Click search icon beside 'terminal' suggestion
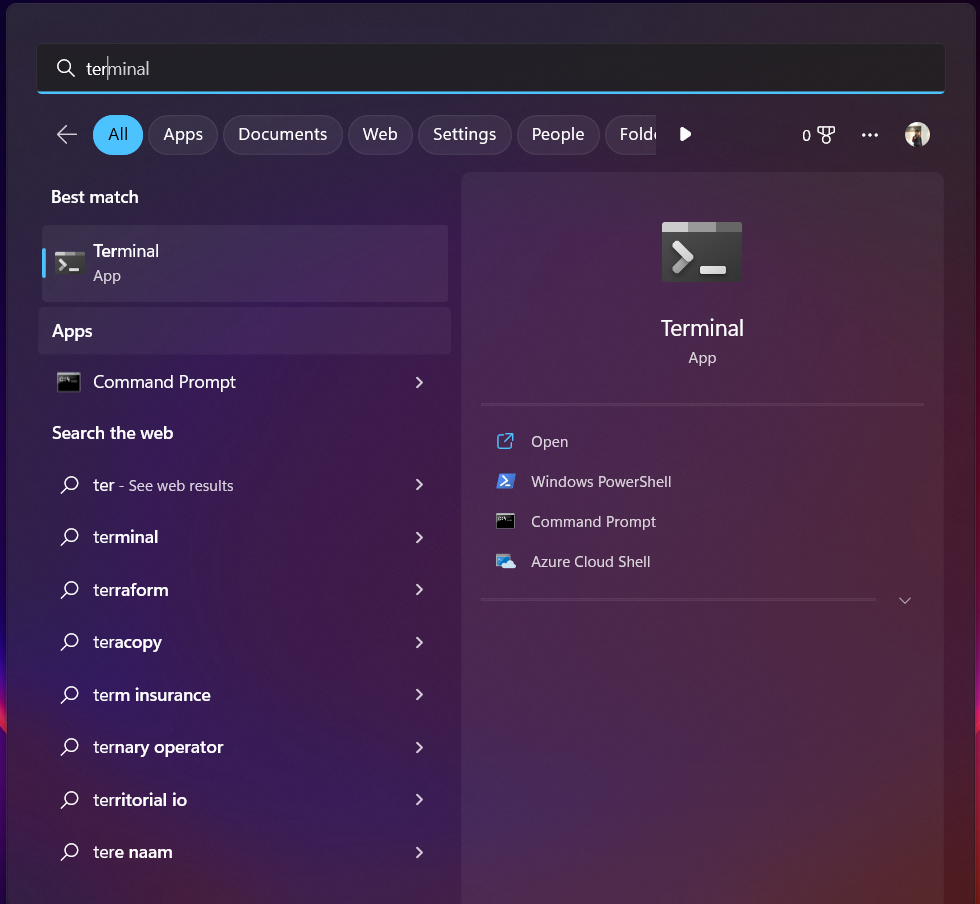The height and width of the screenshot is (904, 980). (69, 537)
